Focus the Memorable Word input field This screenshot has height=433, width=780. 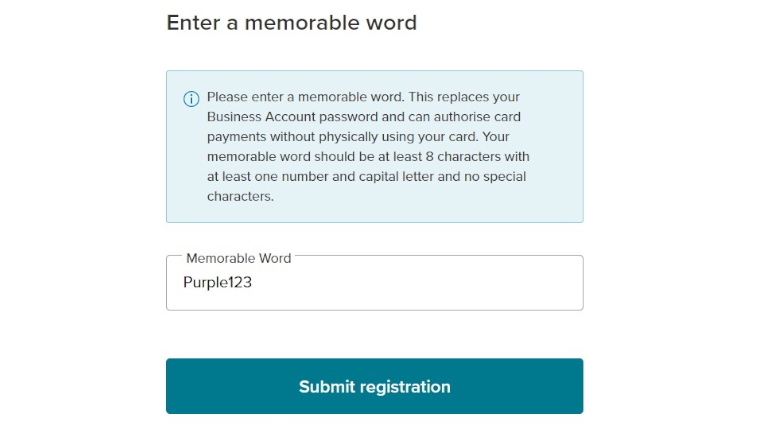375,283
